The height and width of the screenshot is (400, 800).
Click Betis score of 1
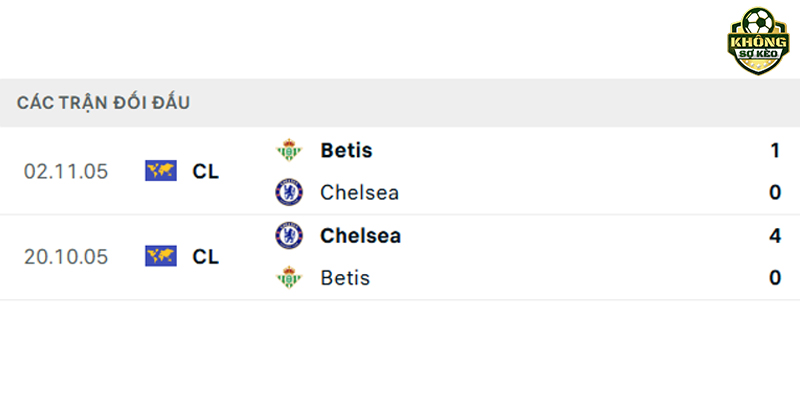pyautogui.click(x=776, y=150)
